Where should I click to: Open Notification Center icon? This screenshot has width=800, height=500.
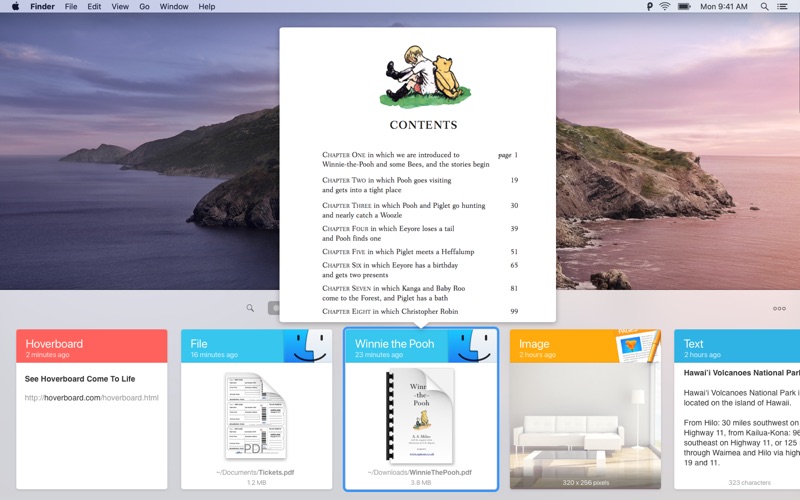click(x=782, y=7)
